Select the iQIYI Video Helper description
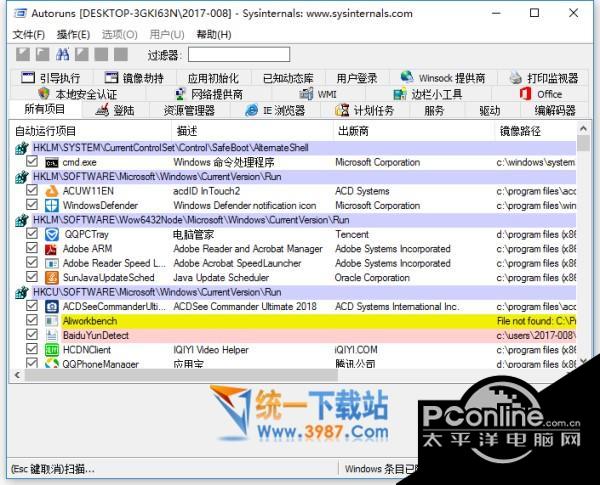Viewport: 600px width, 485px height. click(211, 350)
